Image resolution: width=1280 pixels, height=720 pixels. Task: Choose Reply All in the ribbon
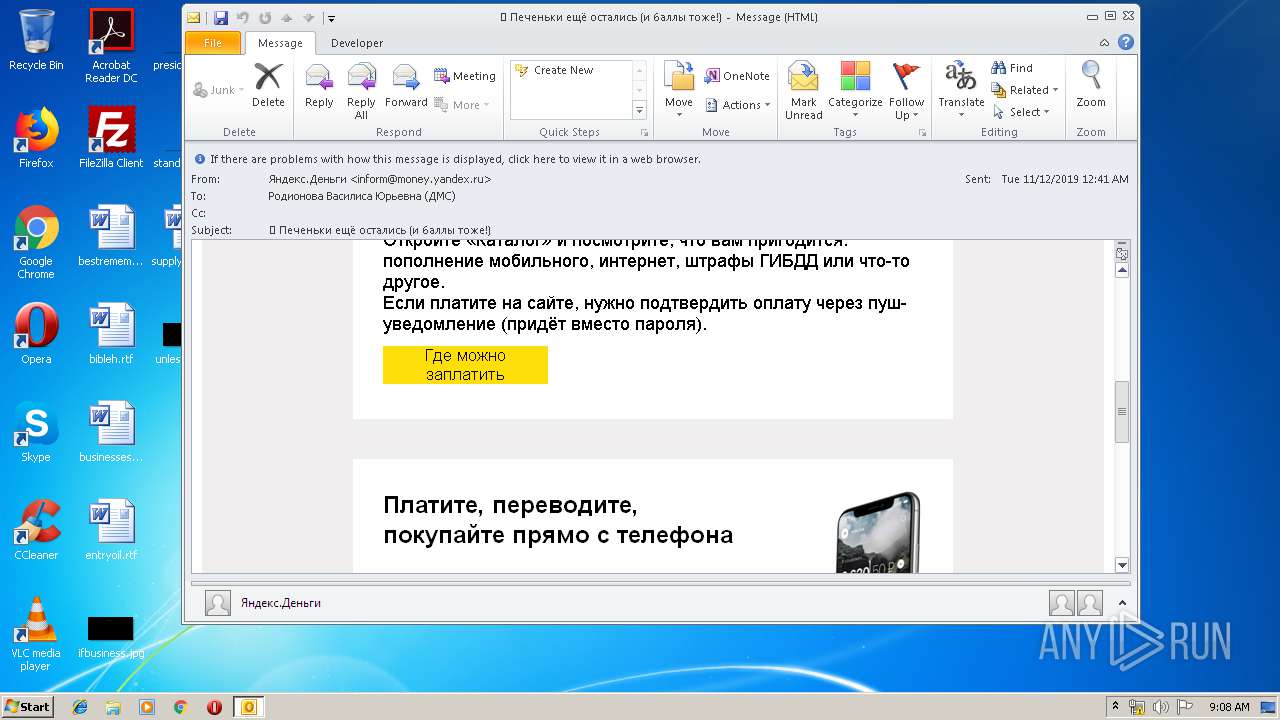361,90
